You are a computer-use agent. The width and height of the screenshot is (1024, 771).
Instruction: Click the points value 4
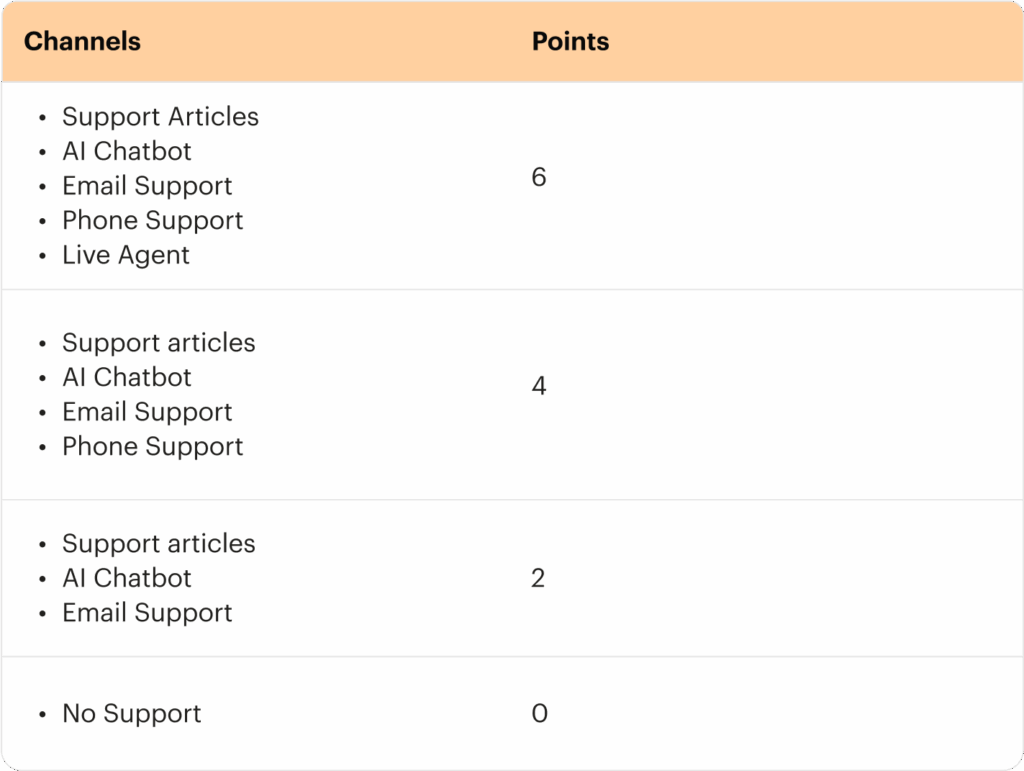coord(539,385)
